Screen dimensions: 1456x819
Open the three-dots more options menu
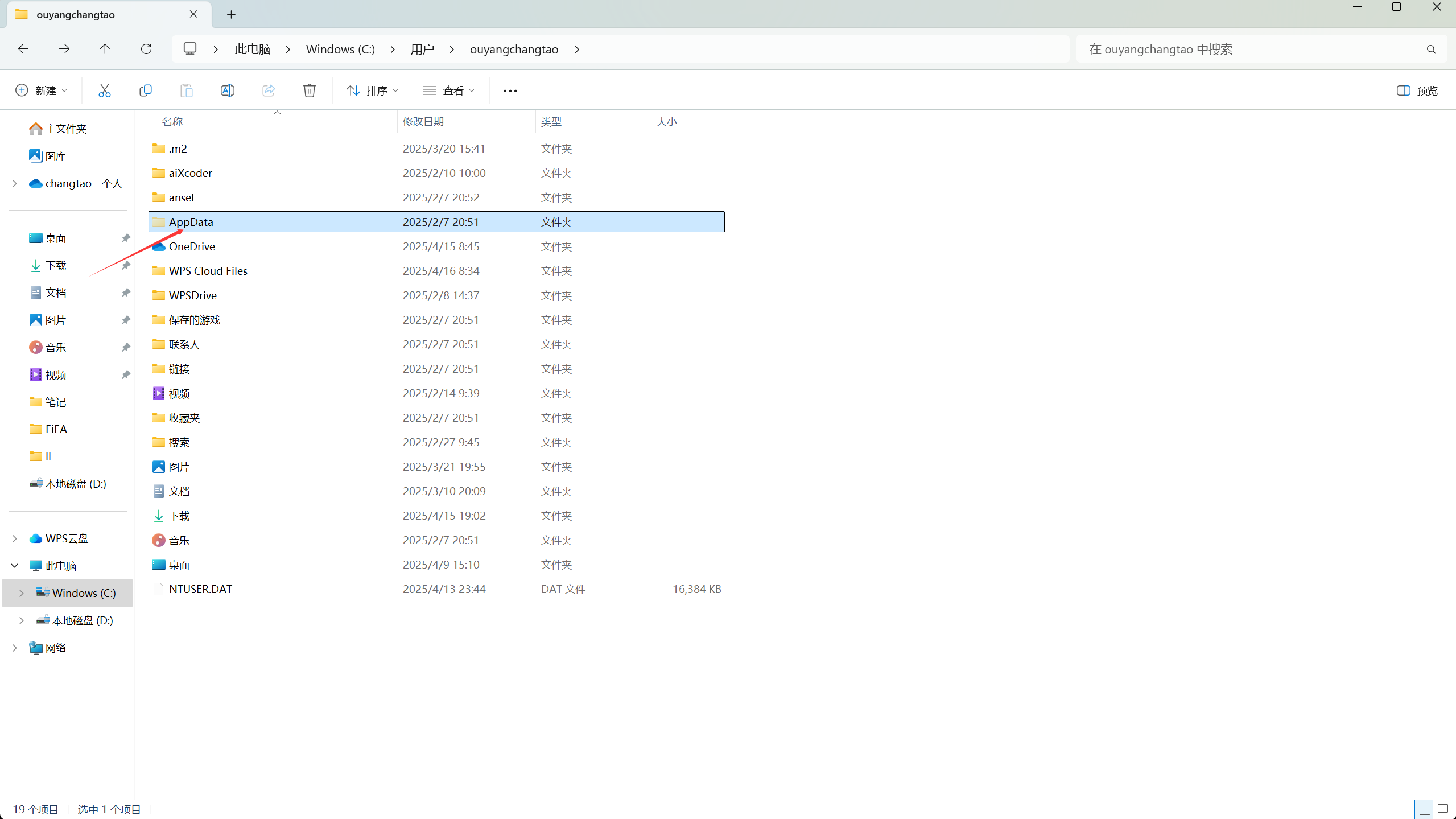[510, 90]
